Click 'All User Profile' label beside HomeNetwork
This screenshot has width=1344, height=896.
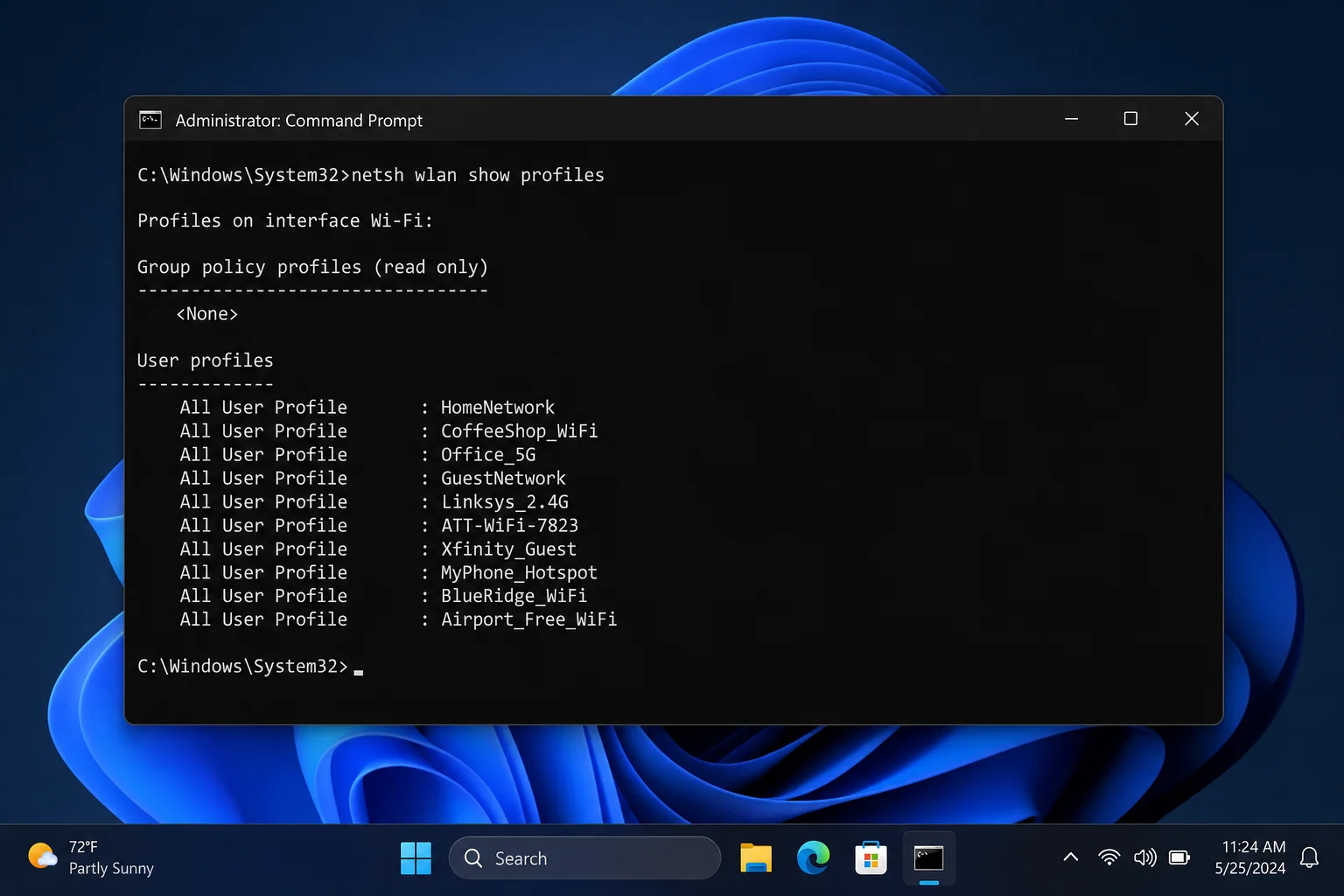[263, 408]
